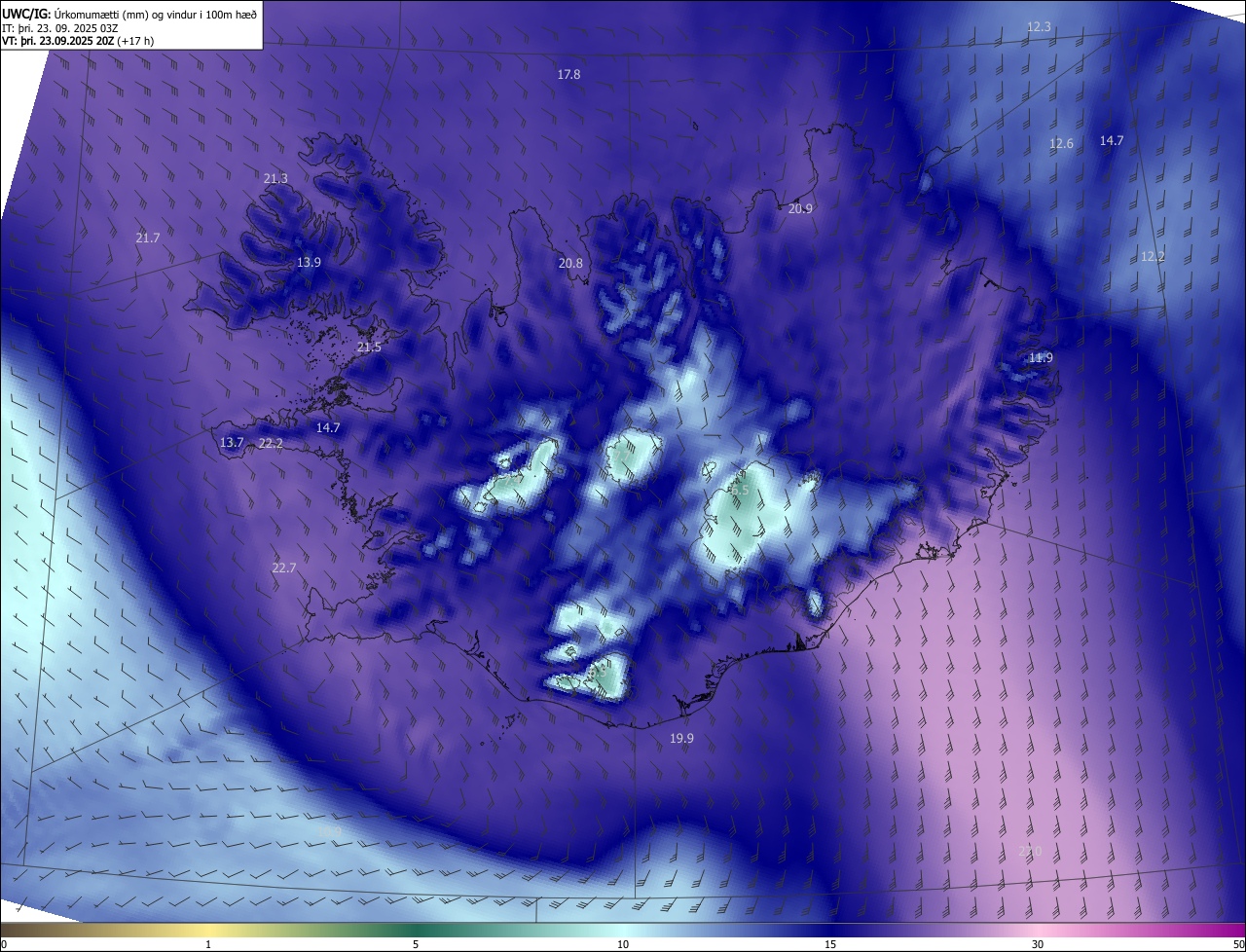
Task: Click the 14.7 value beside 12.6
Action: (1112, 141)
